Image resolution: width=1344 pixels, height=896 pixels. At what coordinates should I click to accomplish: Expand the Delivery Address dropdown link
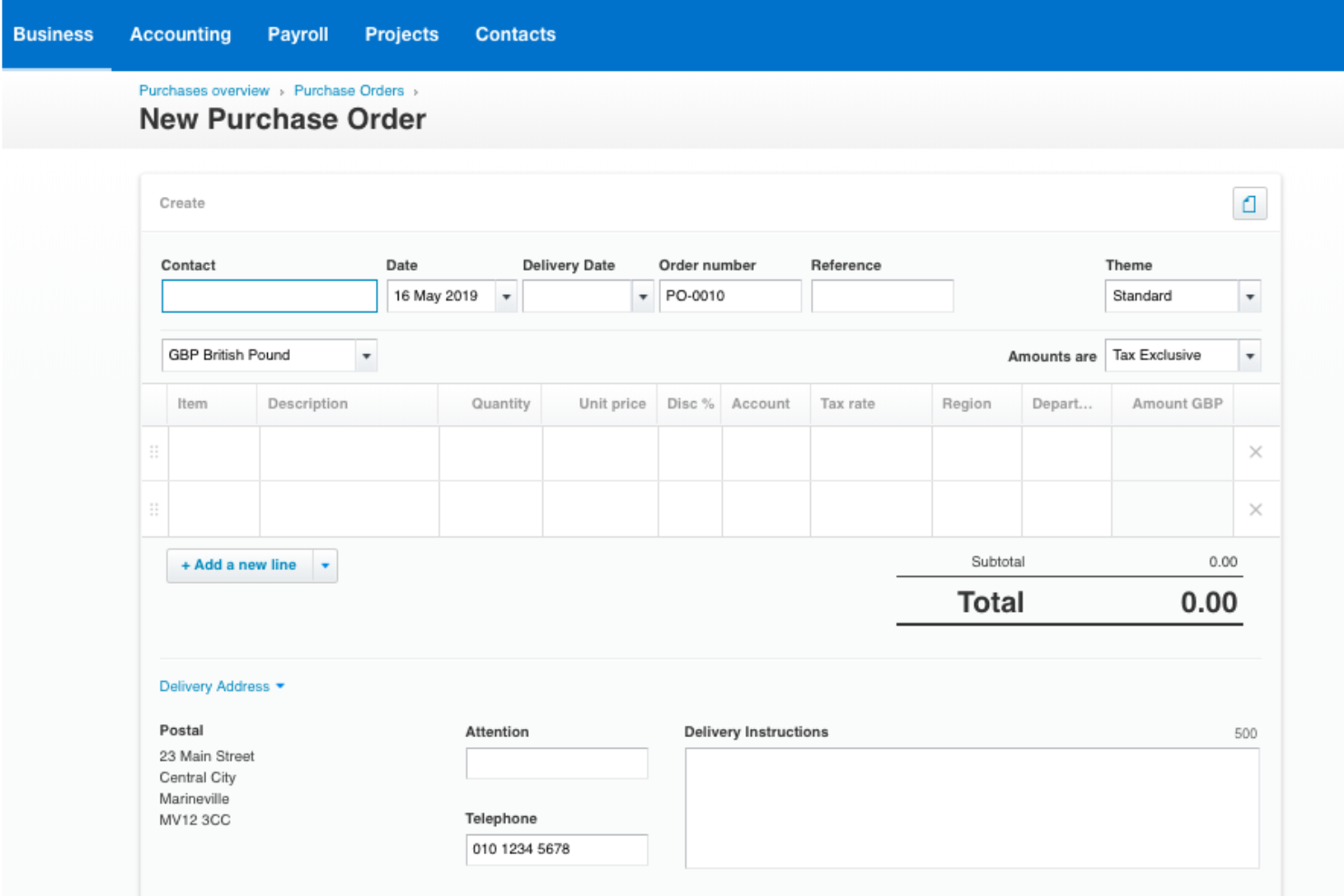coord(222,686)
